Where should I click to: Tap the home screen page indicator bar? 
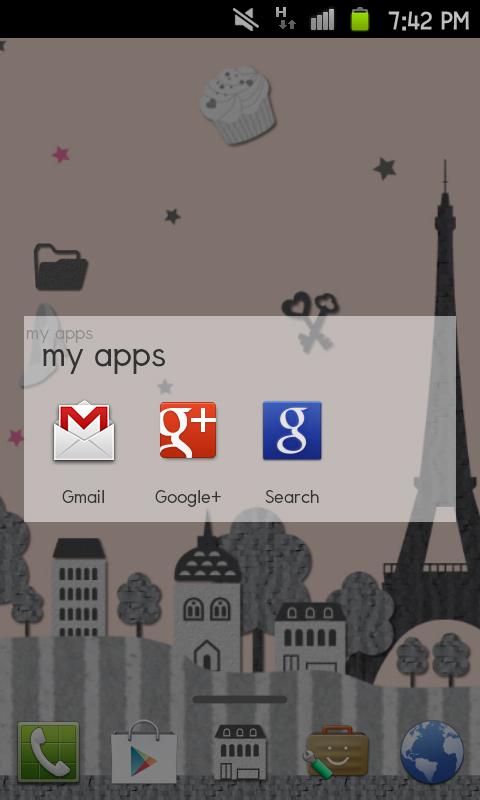(x=240, y=699)
